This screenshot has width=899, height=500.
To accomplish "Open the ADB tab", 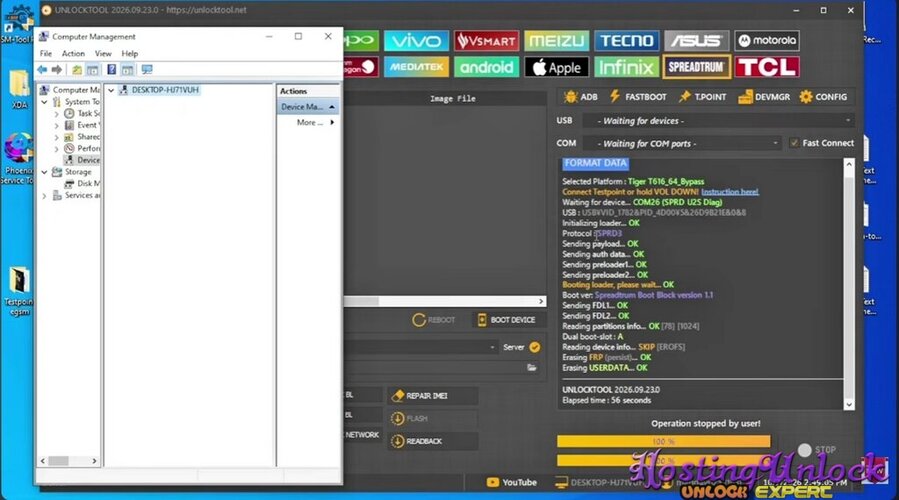I will coord(581,97).
